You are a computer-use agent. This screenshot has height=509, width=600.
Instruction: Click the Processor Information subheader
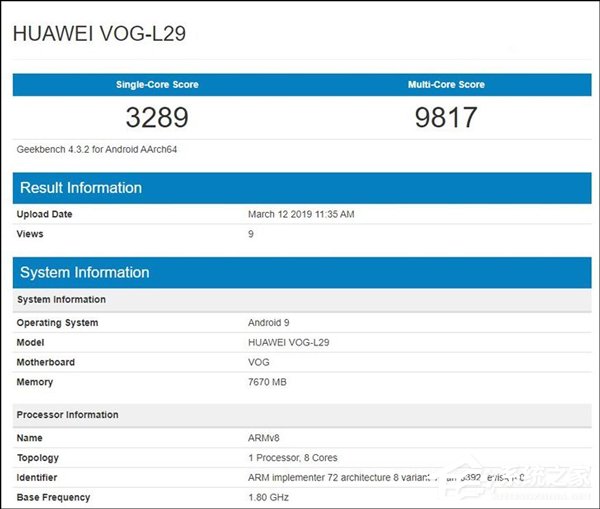302,415
